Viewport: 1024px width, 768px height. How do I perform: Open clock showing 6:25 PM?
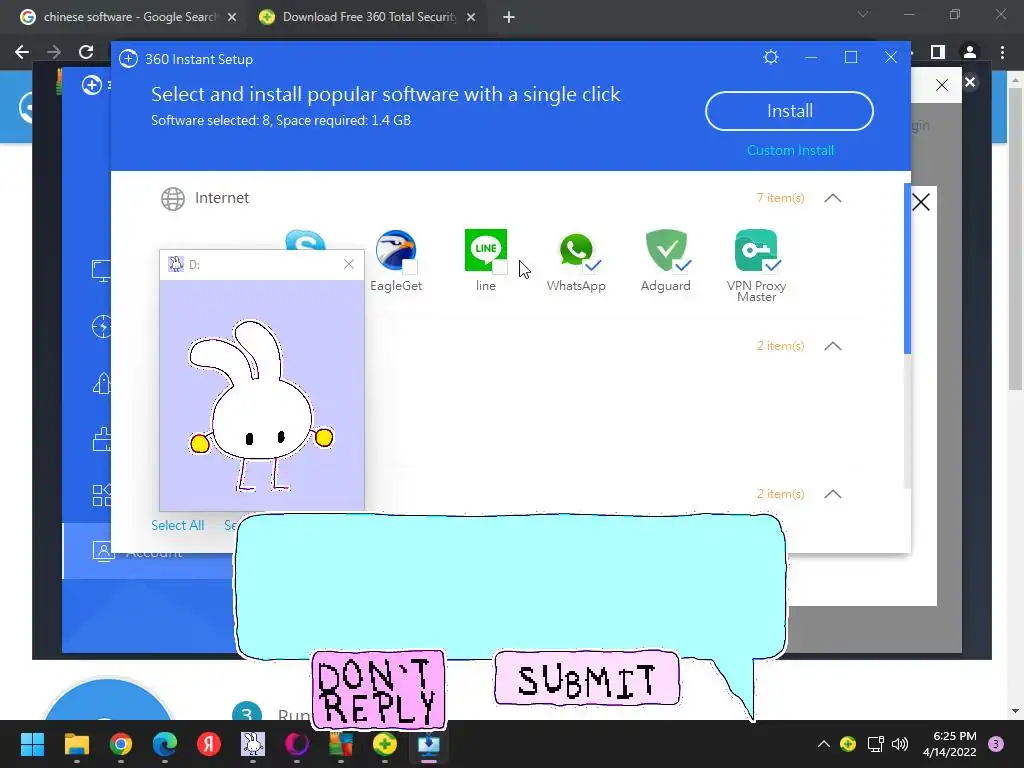[x=950, y=744]
